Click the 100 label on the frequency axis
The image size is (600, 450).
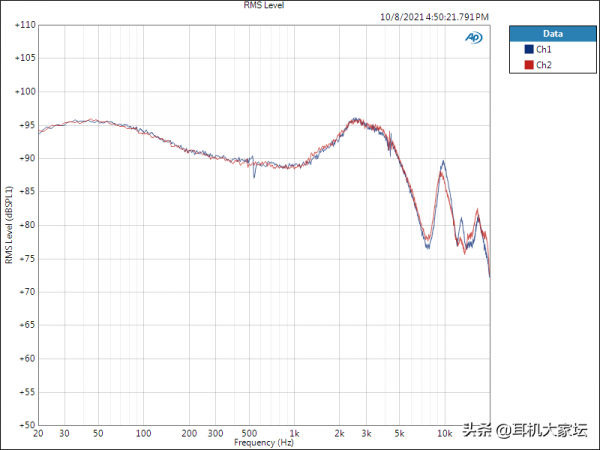pos(143,434)
